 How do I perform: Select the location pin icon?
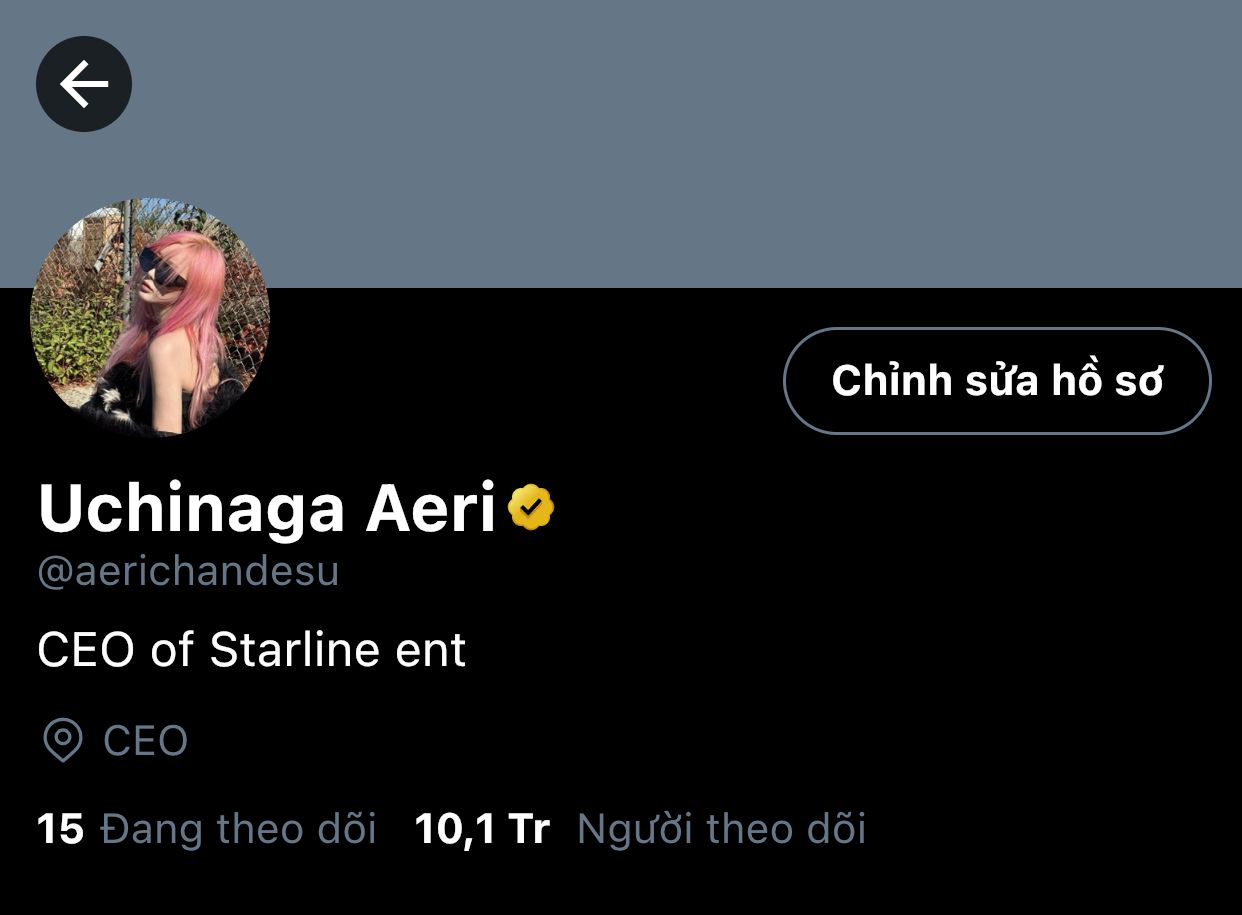tap(63, 741)
